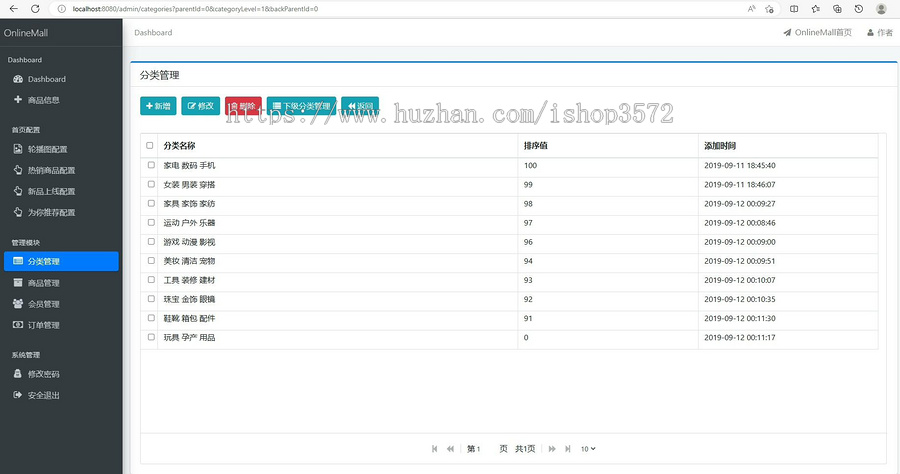The image size is (900, 474).
Task: Click the 作者 user link
Action: tap(880, 33)
